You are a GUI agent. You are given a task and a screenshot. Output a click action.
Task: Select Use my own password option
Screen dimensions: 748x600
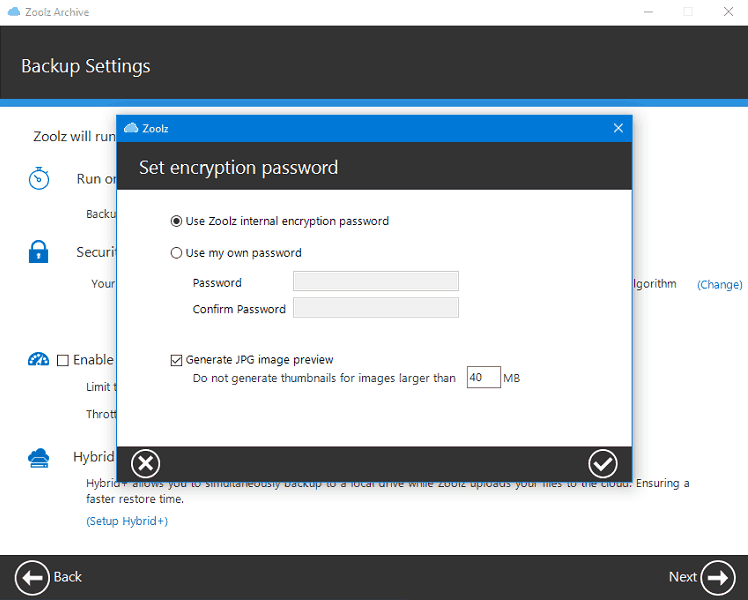click(x=236, y=253)
